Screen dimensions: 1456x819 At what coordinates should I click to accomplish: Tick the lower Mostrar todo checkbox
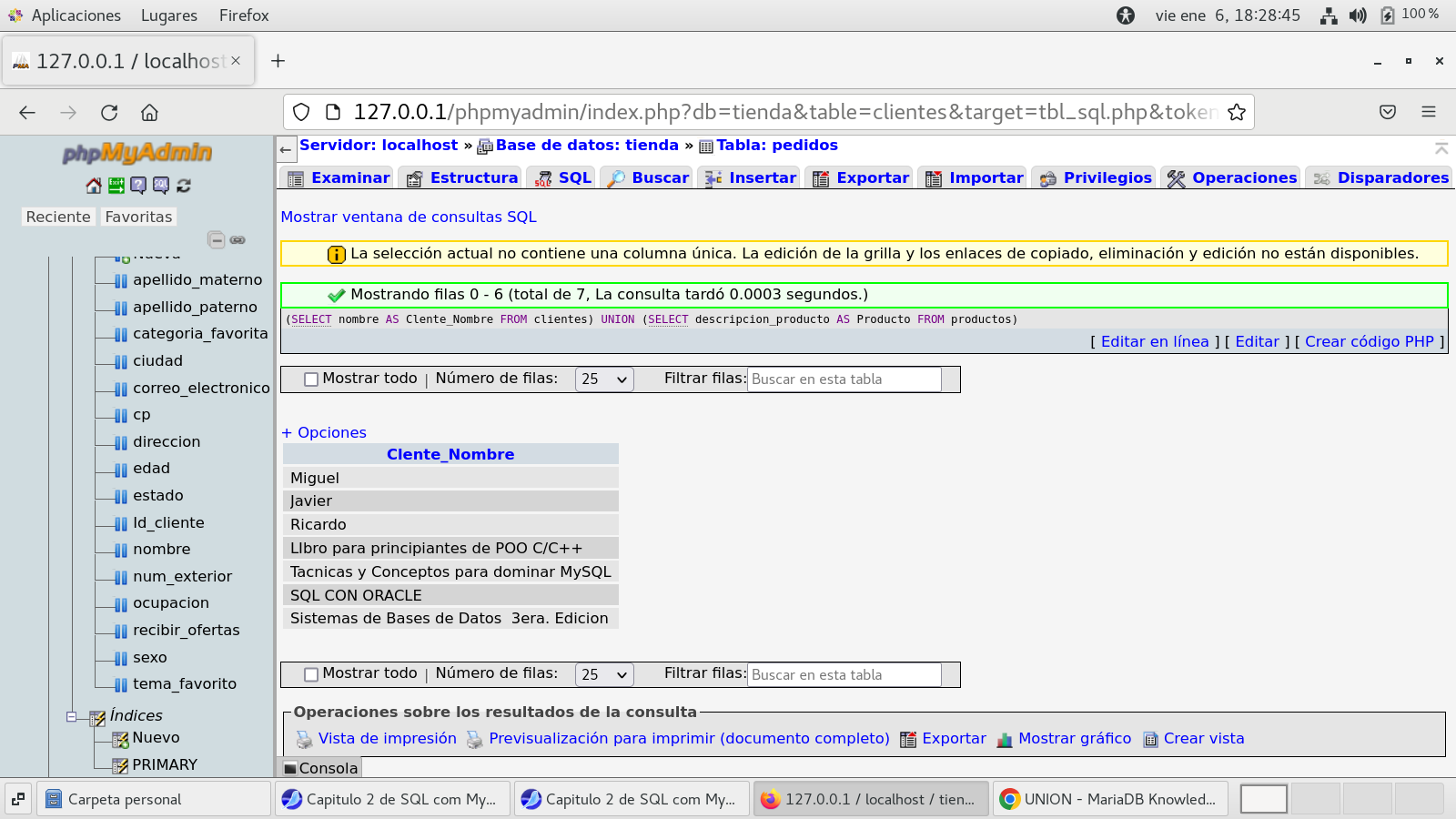click(311, 674)
